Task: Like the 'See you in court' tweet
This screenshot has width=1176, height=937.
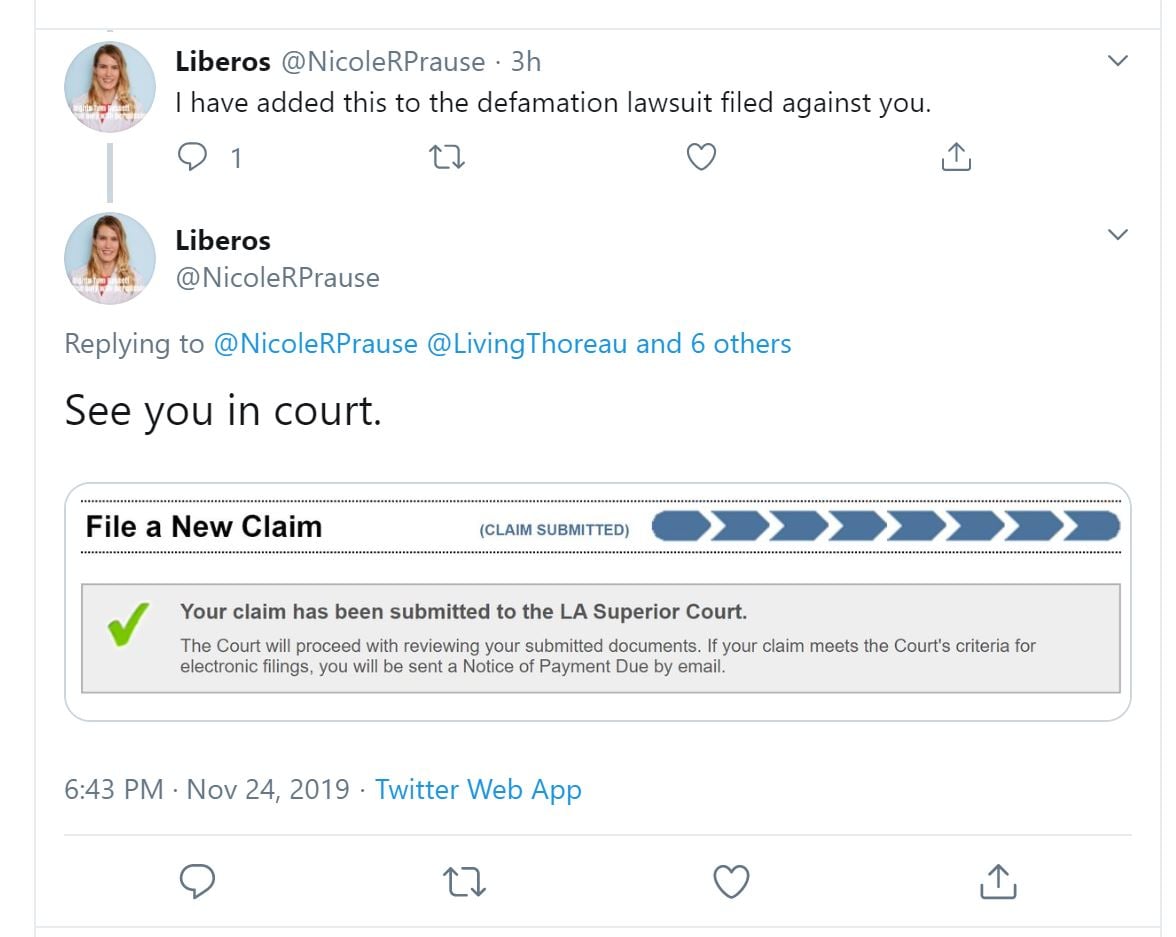Action: click(x=731, y=881)
